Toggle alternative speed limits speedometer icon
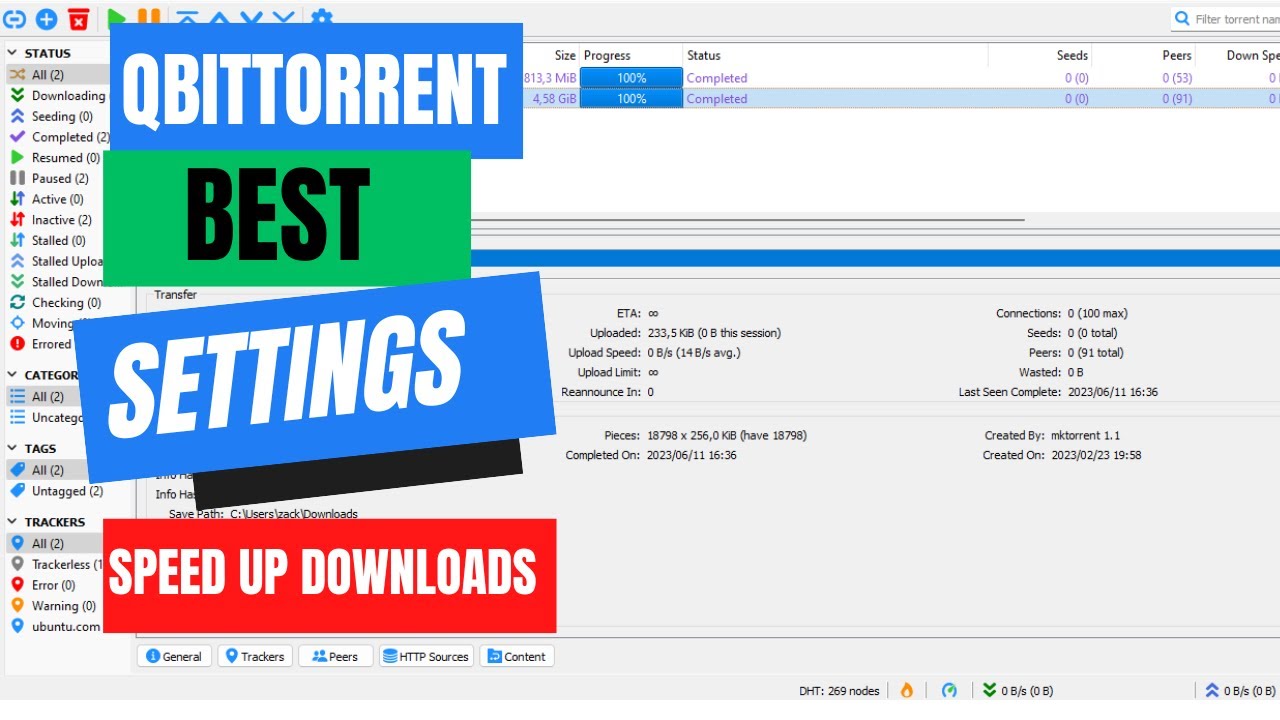Viewport: 1280px width, 720px height. coord(949,690)
